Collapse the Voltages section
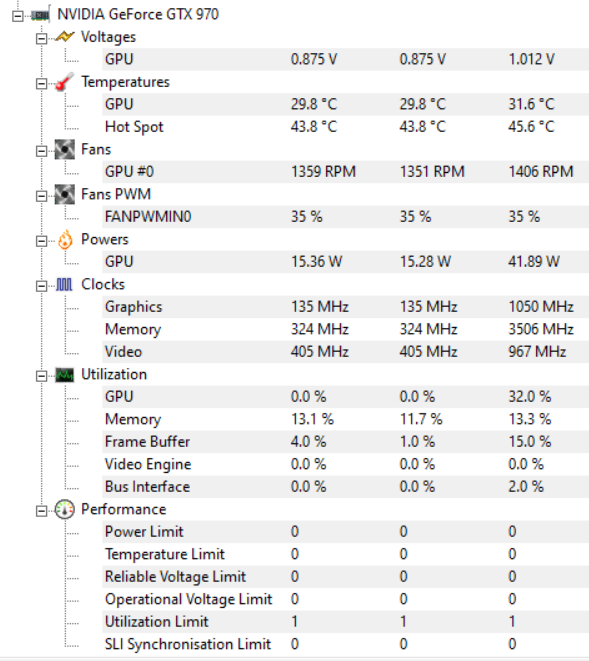The image size is (589, 661). (41, 38)
